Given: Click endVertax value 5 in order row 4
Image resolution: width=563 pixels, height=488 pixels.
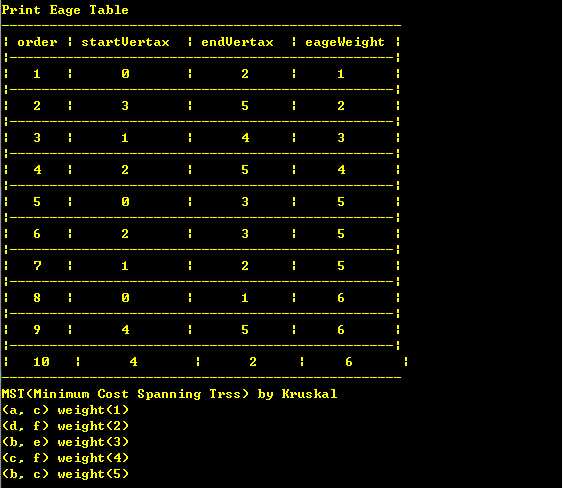Looking at the screenshot, I should pos(245,170).
